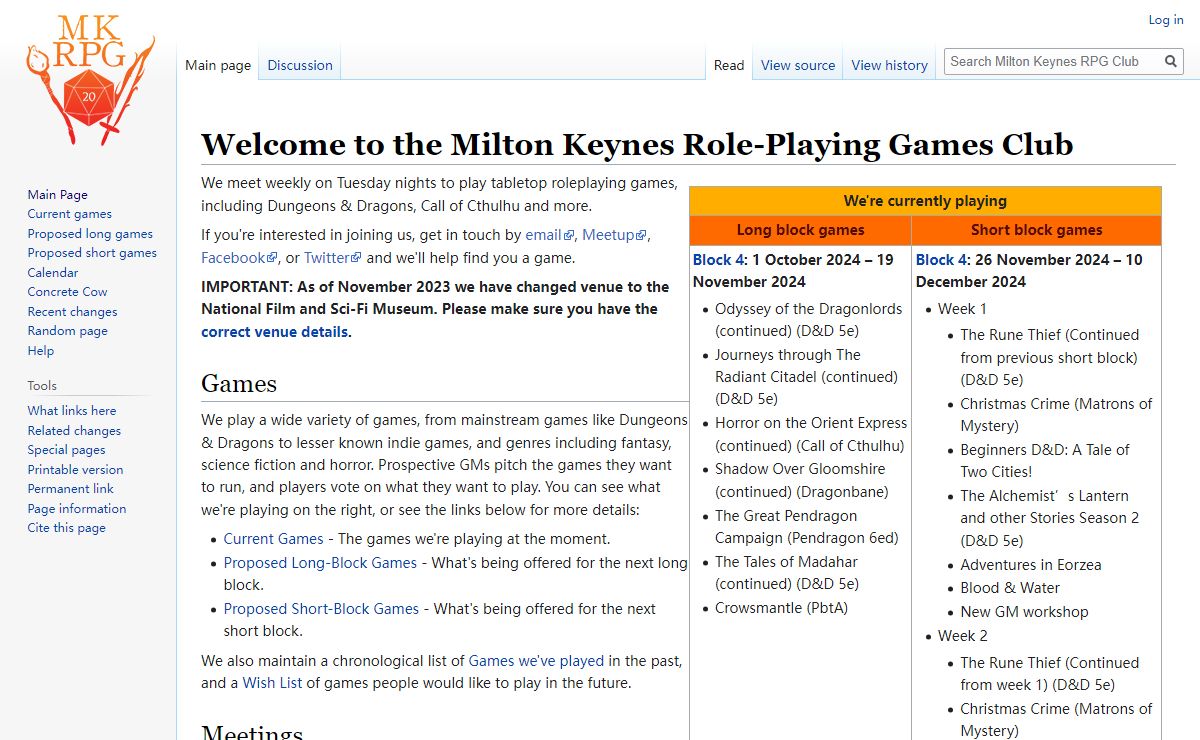
Task: Open Cite this page tool
Action: 66,528
